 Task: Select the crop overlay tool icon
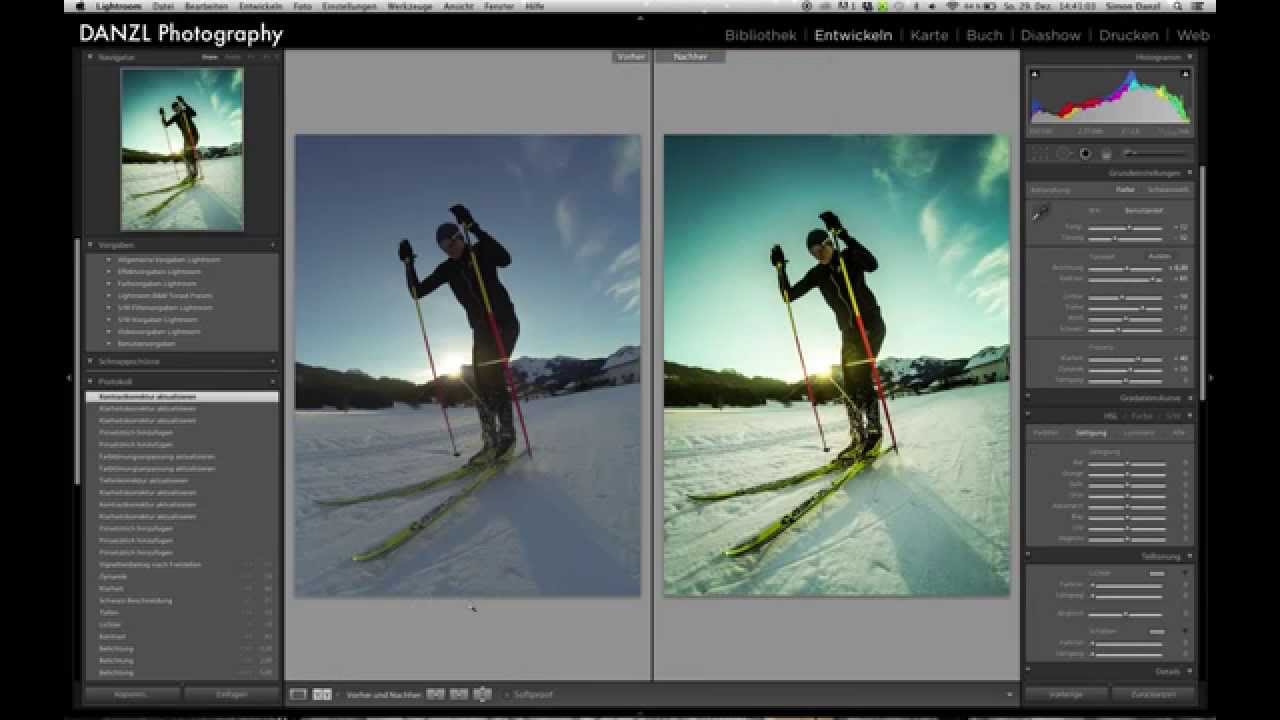point(1039,153)
